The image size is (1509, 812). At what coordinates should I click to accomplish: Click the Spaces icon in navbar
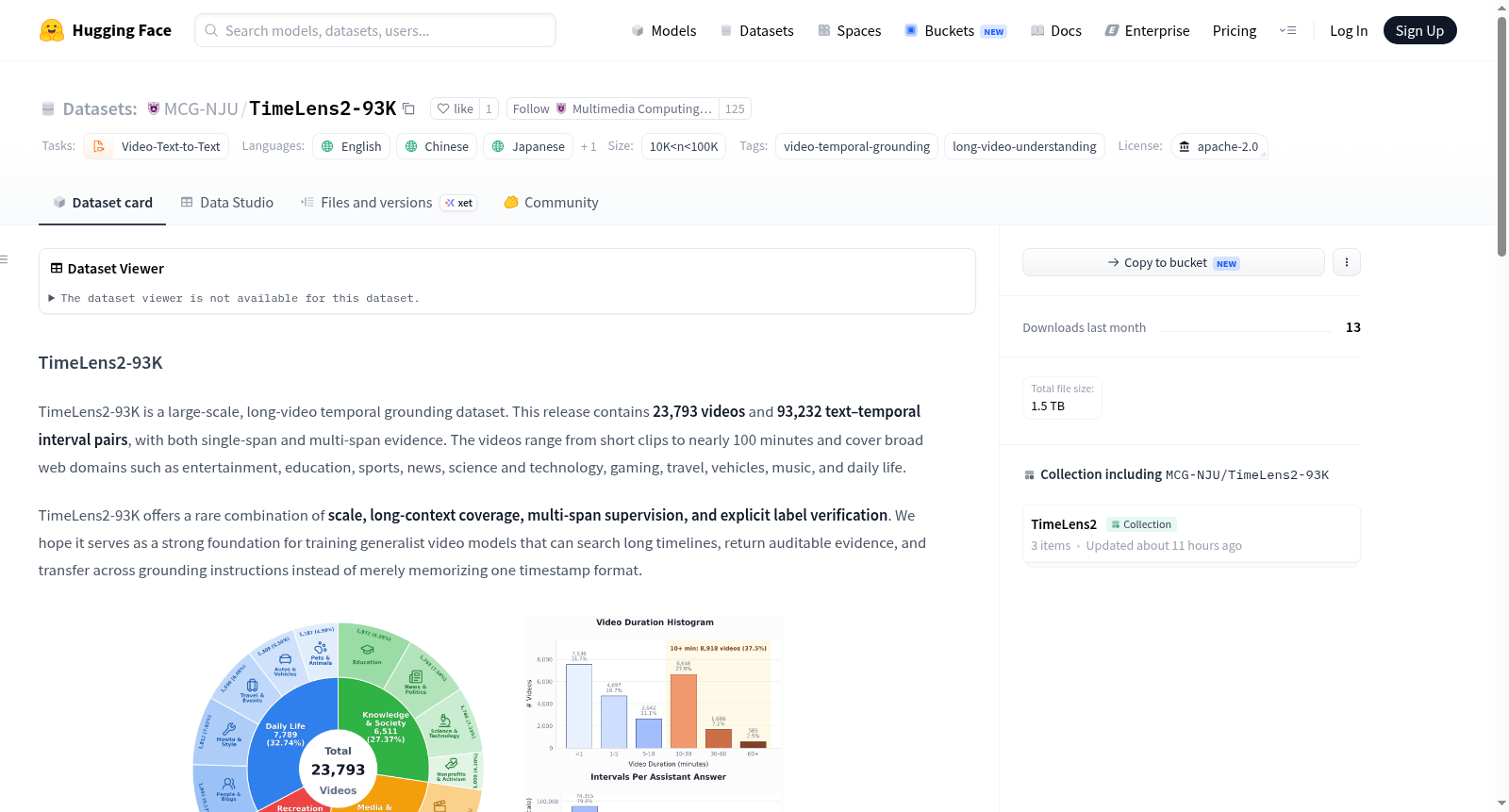[824, 30]
